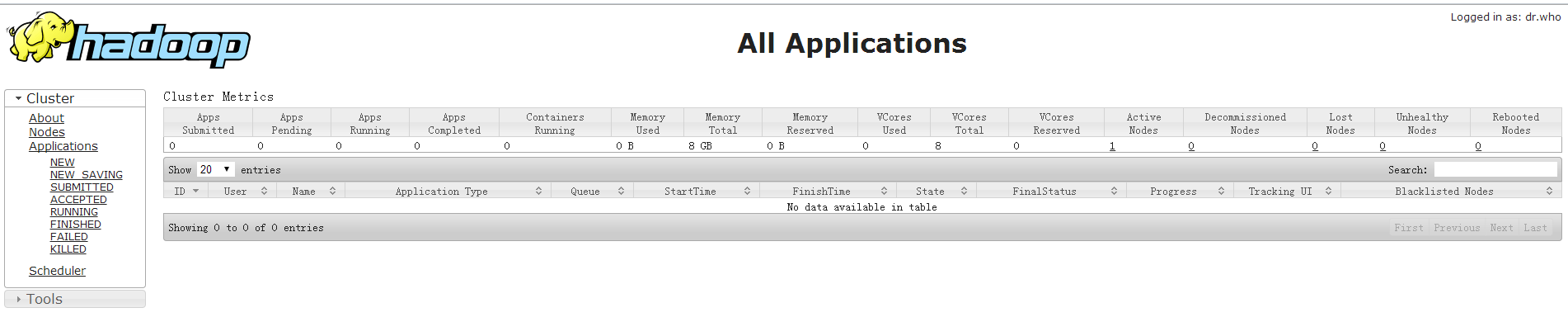Viewport: 1568px width, 322px height.
Task: Open the Show entries count dropdown
Action: click(x=215, y=169)
